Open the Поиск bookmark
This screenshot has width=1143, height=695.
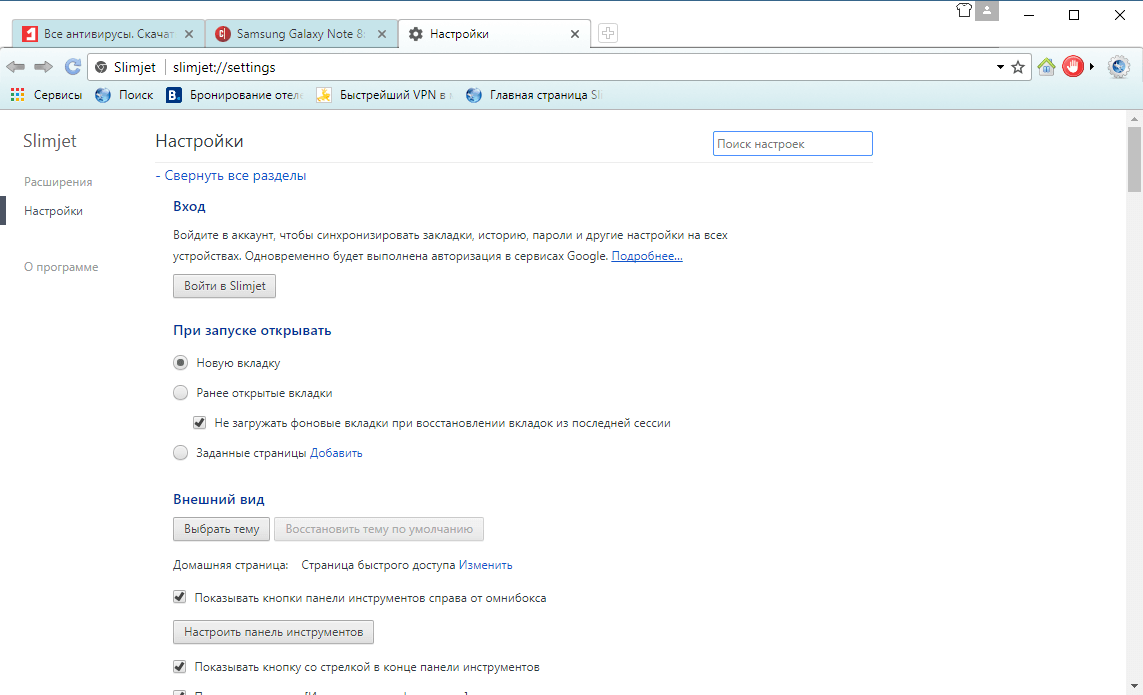[x=124, y=95]
